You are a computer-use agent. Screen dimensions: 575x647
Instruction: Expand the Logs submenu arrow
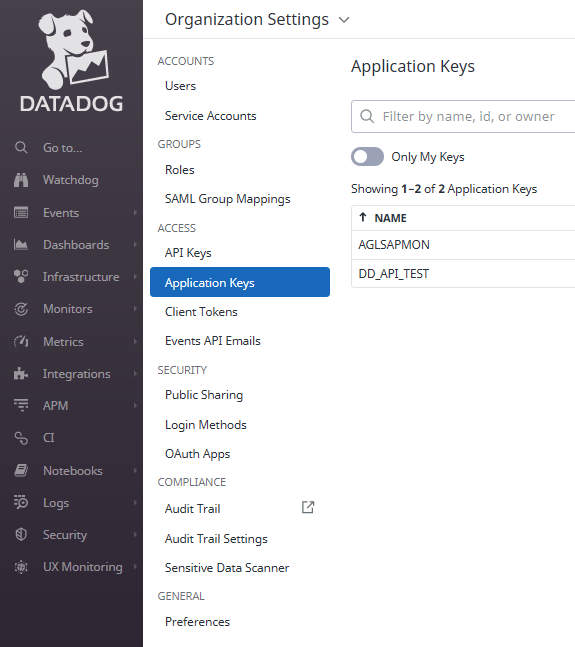(135, 503)
